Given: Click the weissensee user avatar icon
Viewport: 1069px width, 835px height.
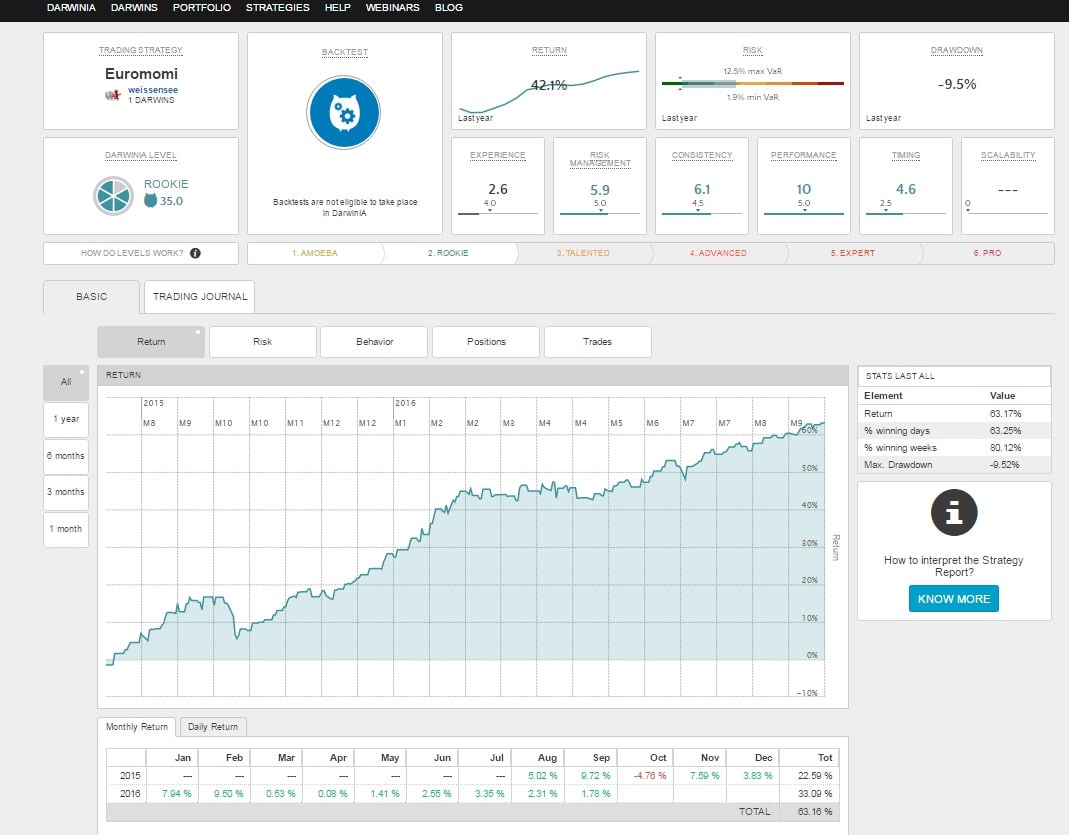Looking at the screenshot, I should pyautogui.click(x=113, y=94).
